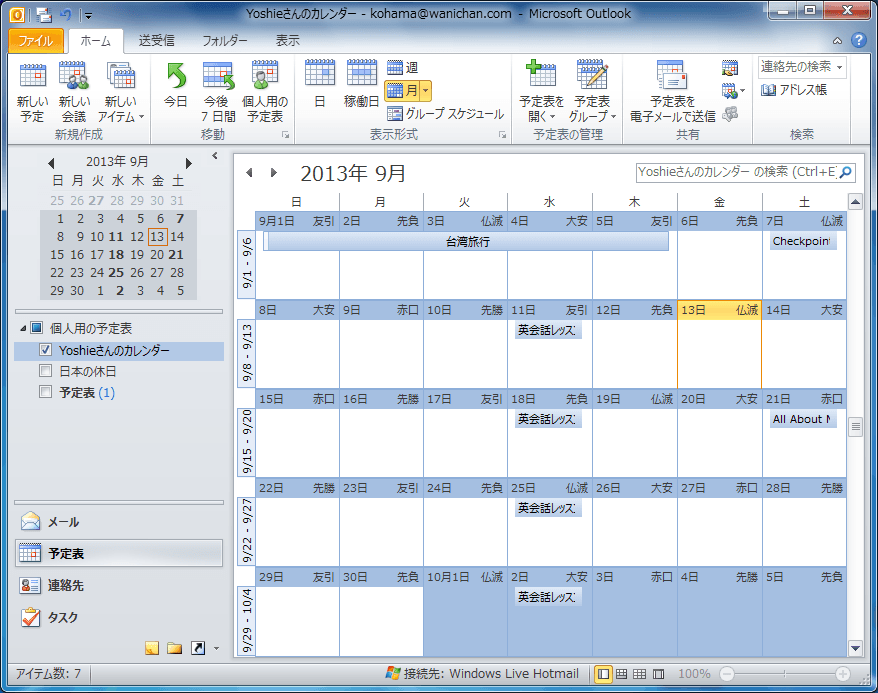Open the ファイル tab

coord(35,40)
